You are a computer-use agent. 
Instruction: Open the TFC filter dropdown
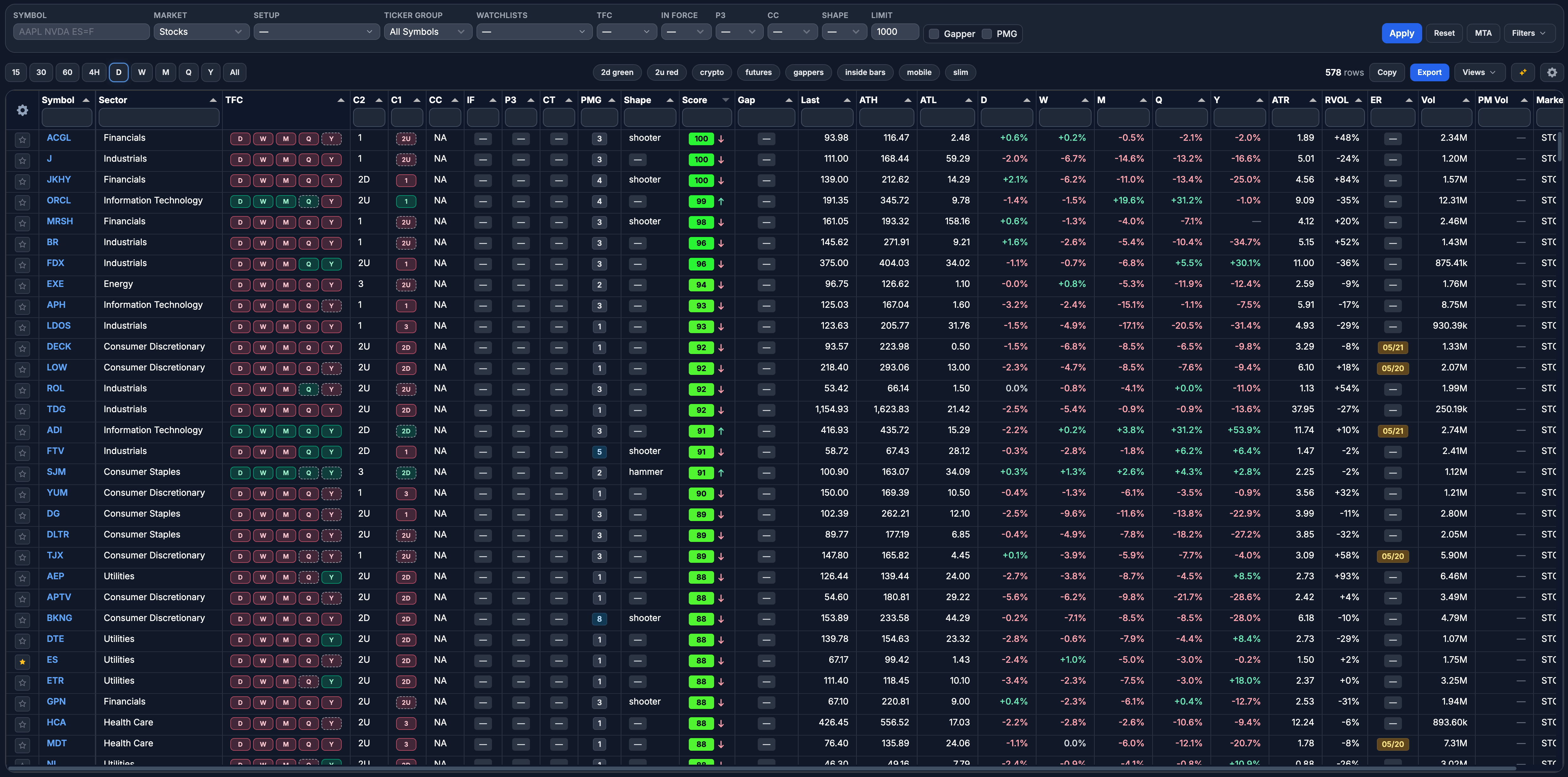click(x=626, y=32)
